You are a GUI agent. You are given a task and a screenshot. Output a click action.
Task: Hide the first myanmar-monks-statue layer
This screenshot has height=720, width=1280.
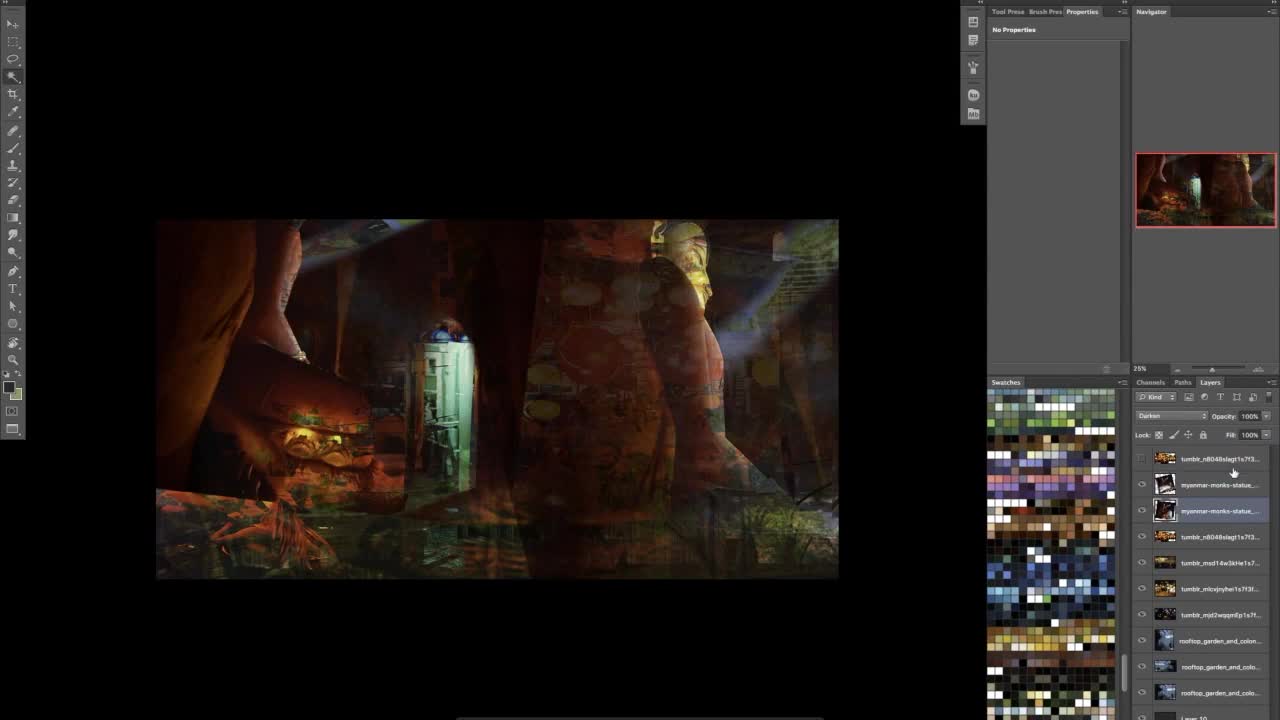tap(1142, 485)
